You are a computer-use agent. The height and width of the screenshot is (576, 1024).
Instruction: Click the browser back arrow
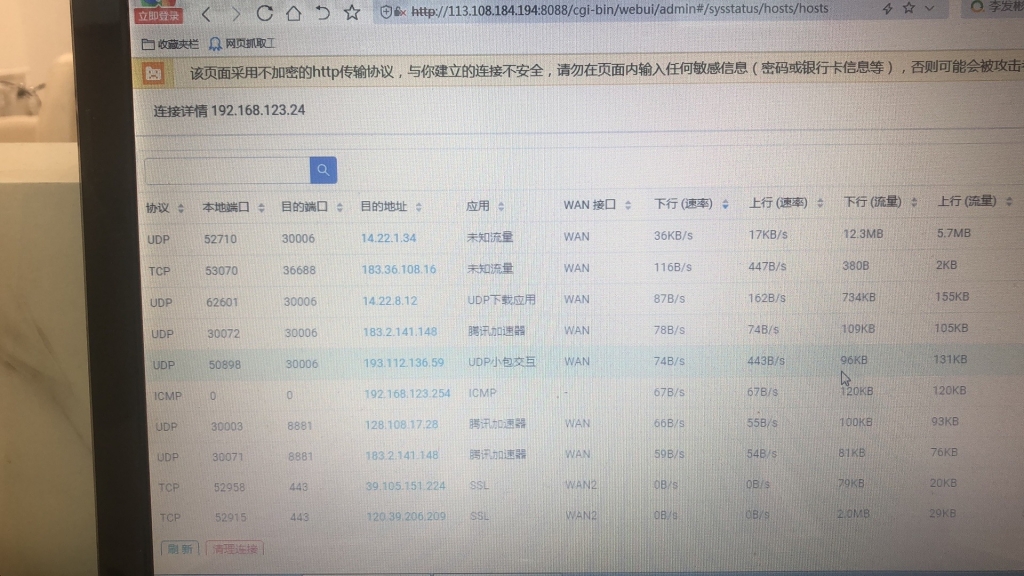click(205, 14)
